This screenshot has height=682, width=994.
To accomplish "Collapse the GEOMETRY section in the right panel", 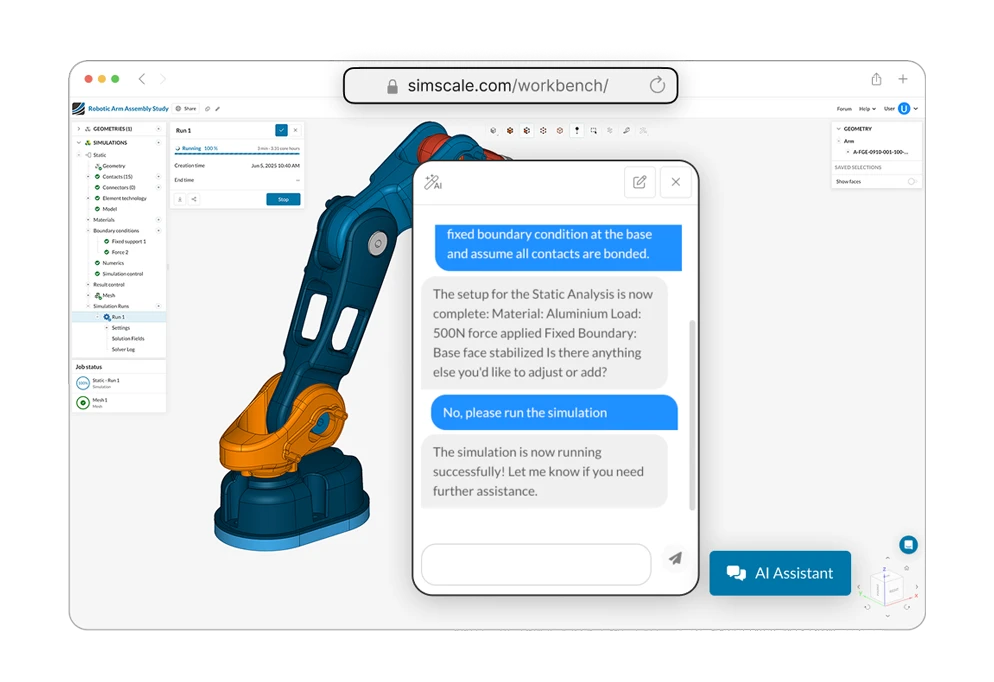I will pos(839,128).
